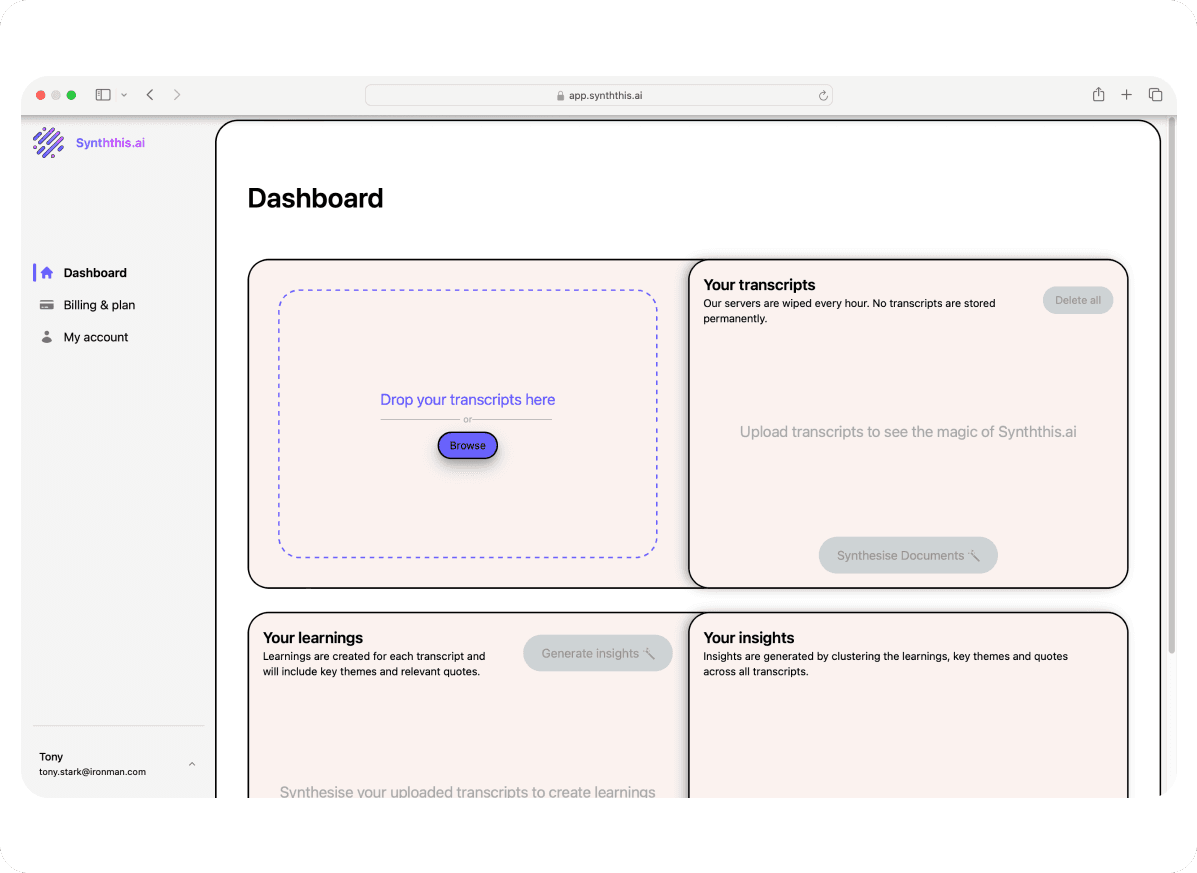Go back to previous page
Viewport: 1197px width, 873px height.
150,95
